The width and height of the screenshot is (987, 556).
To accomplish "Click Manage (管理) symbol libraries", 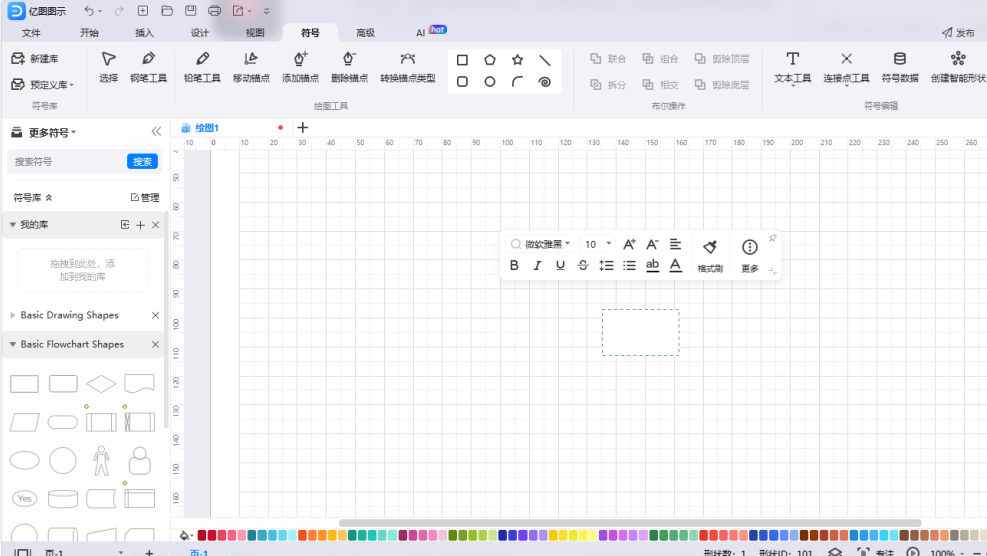I will [x=145, y=198].
